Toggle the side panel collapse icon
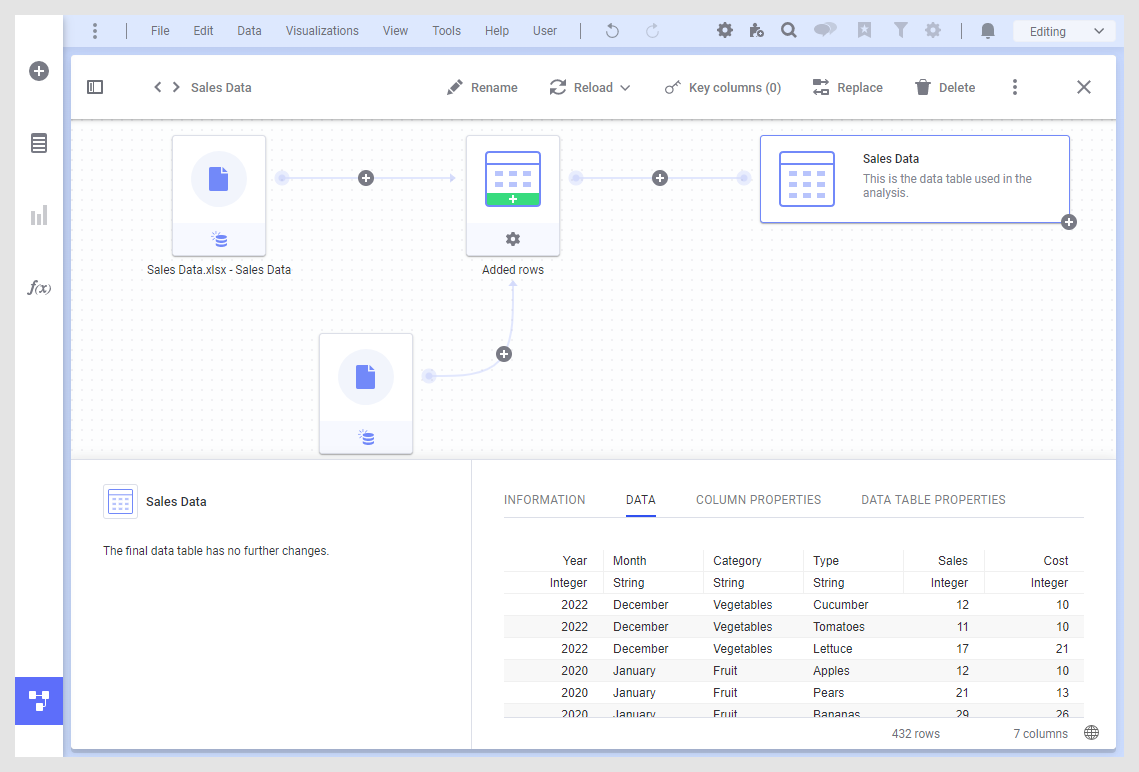The width and height of the screenshot is (1139, 772). (x=95, y=88)
